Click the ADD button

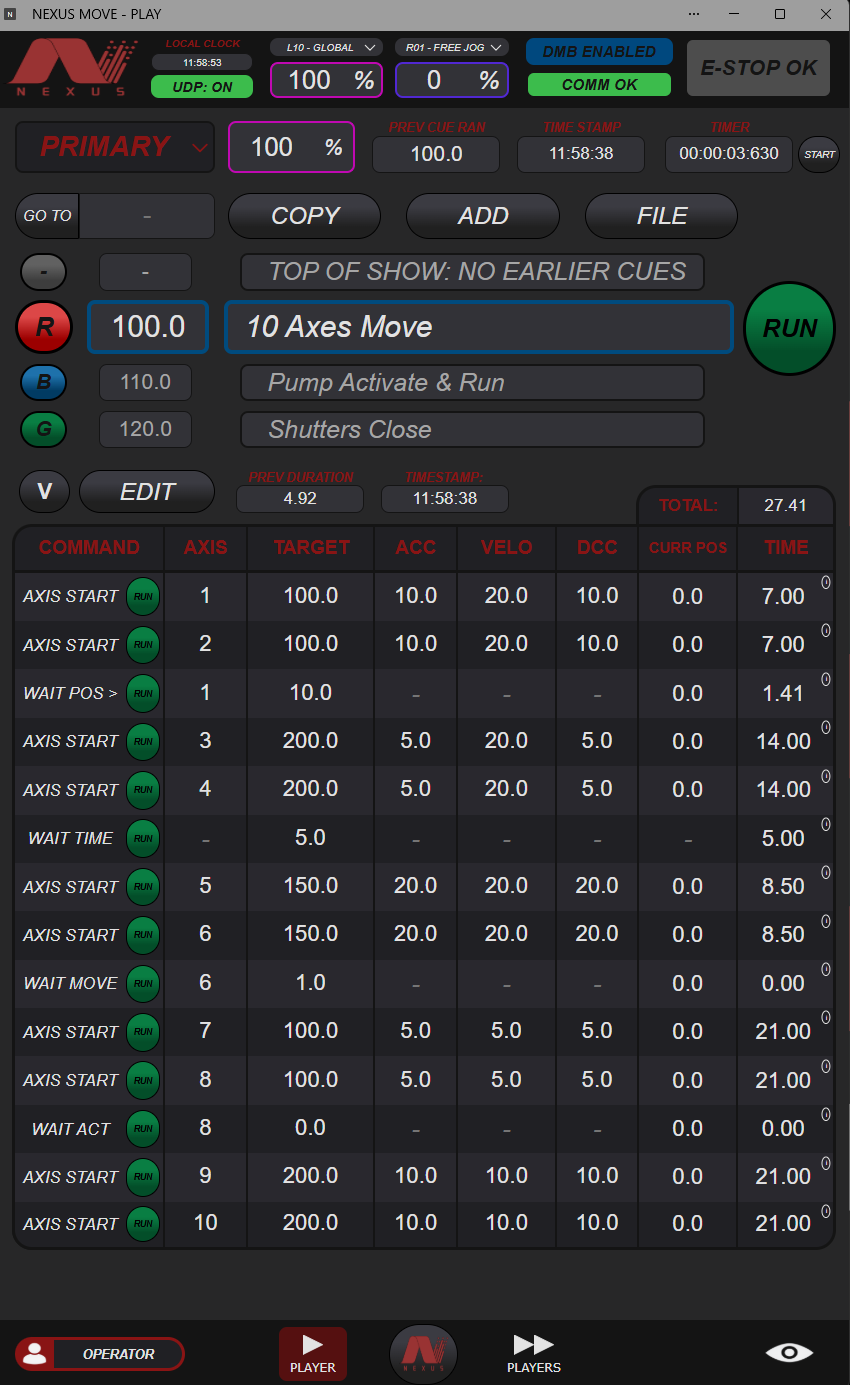point(483,216)
